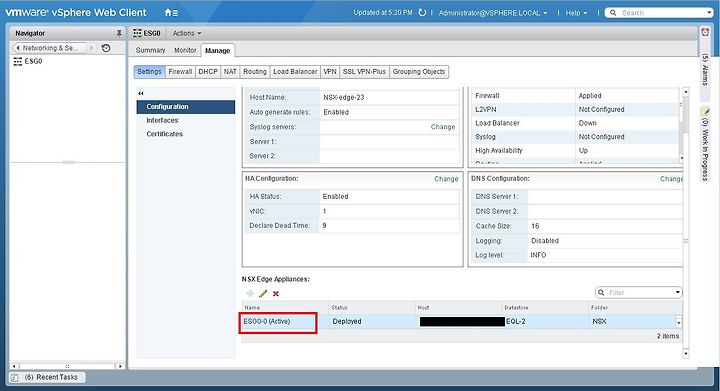Screen dimensions: 720x391
Task: Click the Log level INFO value
Action: tap(538, 255)
